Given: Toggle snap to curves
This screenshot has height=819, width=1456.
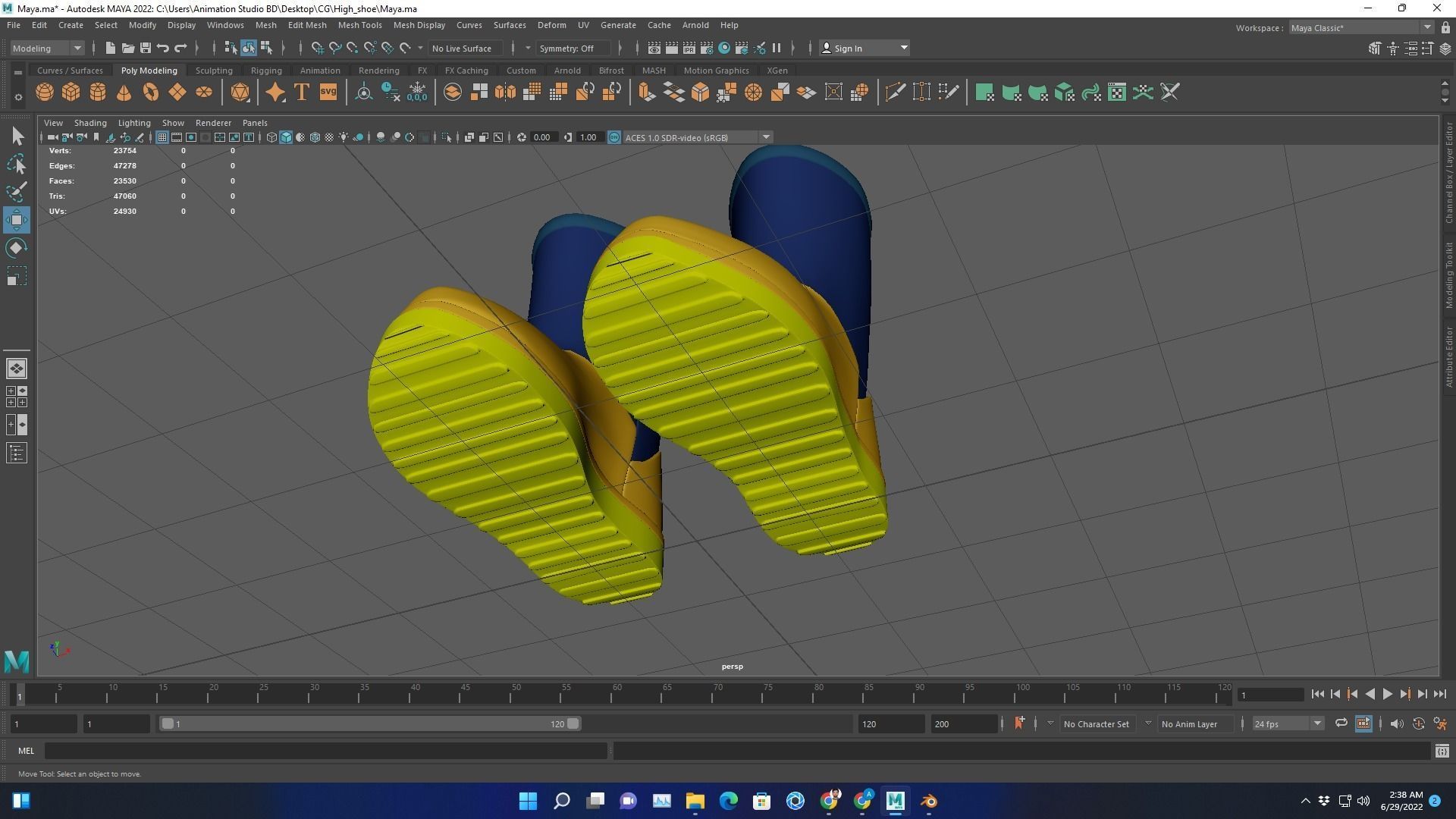Looking at the screenshot, I should pyautogui.click(x=334, y=48).
